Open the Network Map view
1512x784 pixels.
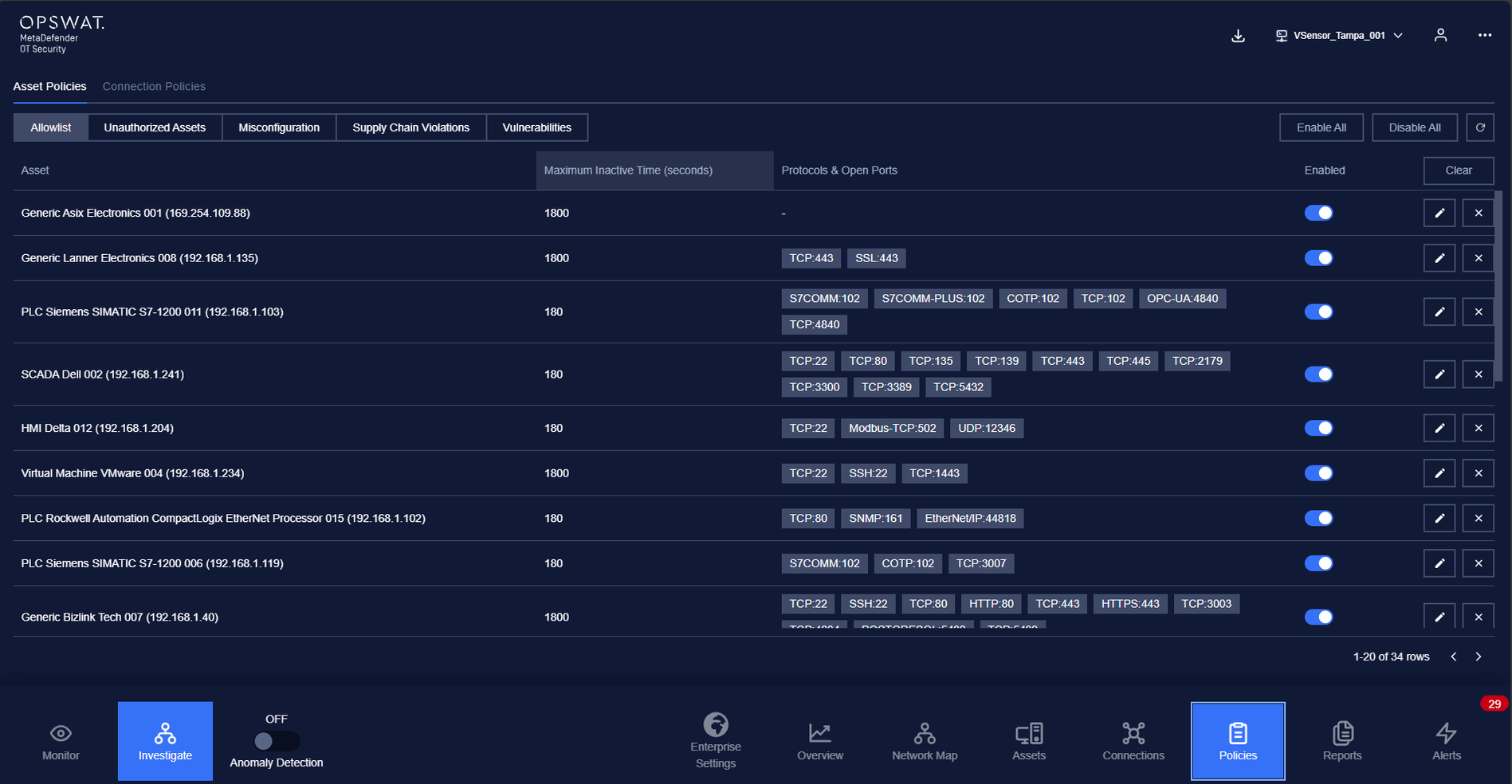pos(925,742)
